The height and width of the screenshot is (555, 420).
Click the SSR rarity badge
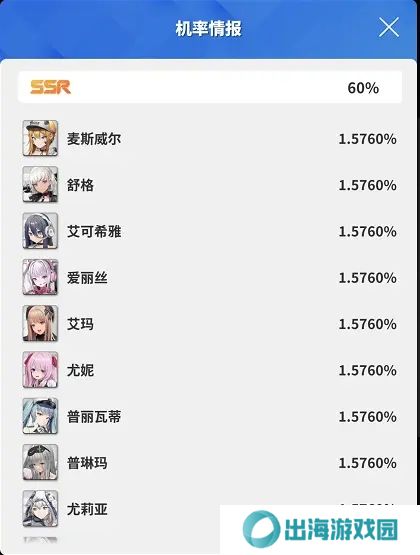(50, 87)
